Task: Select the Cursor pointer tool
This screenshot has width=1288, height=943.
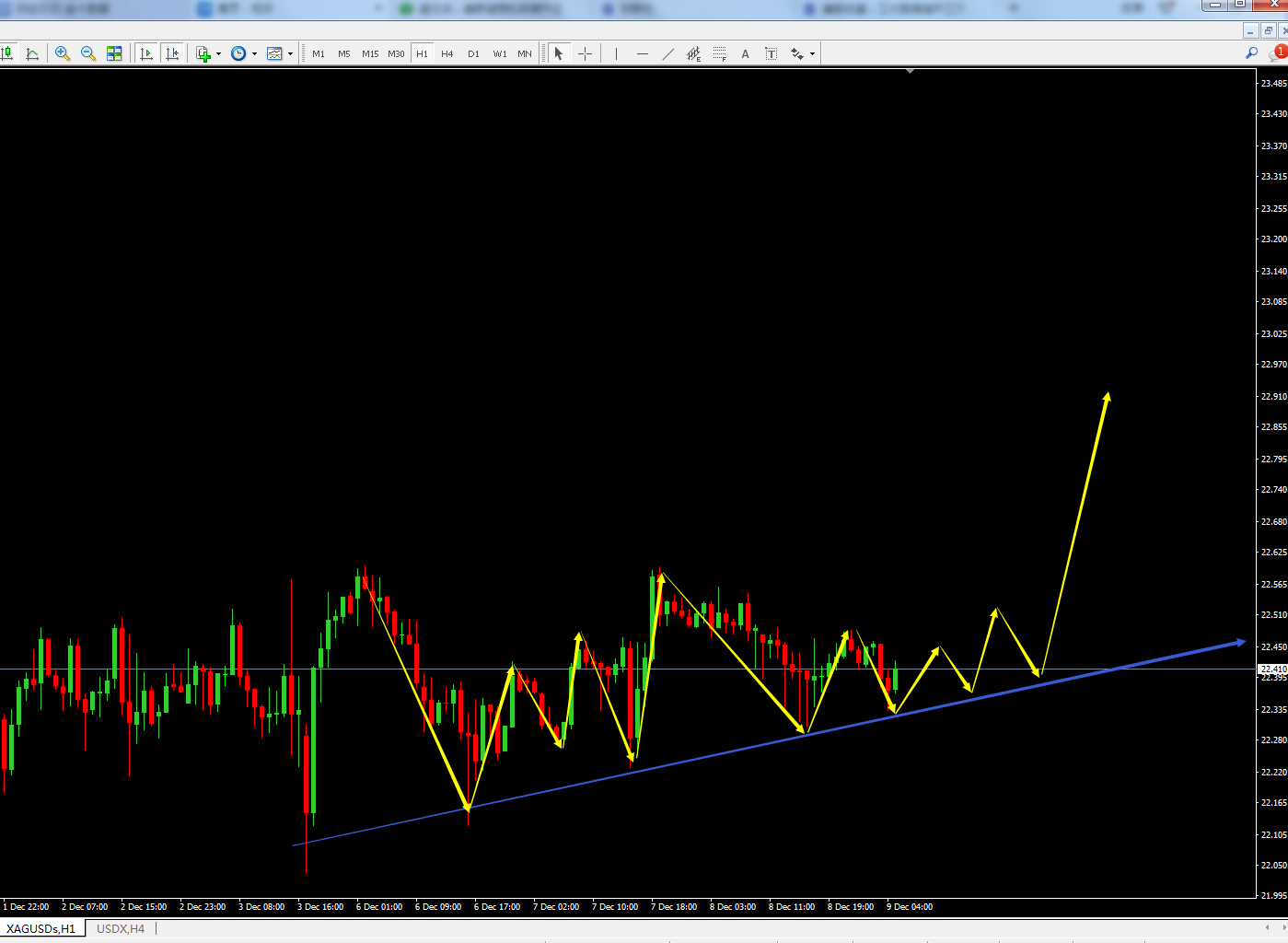Action: point(558,53)
